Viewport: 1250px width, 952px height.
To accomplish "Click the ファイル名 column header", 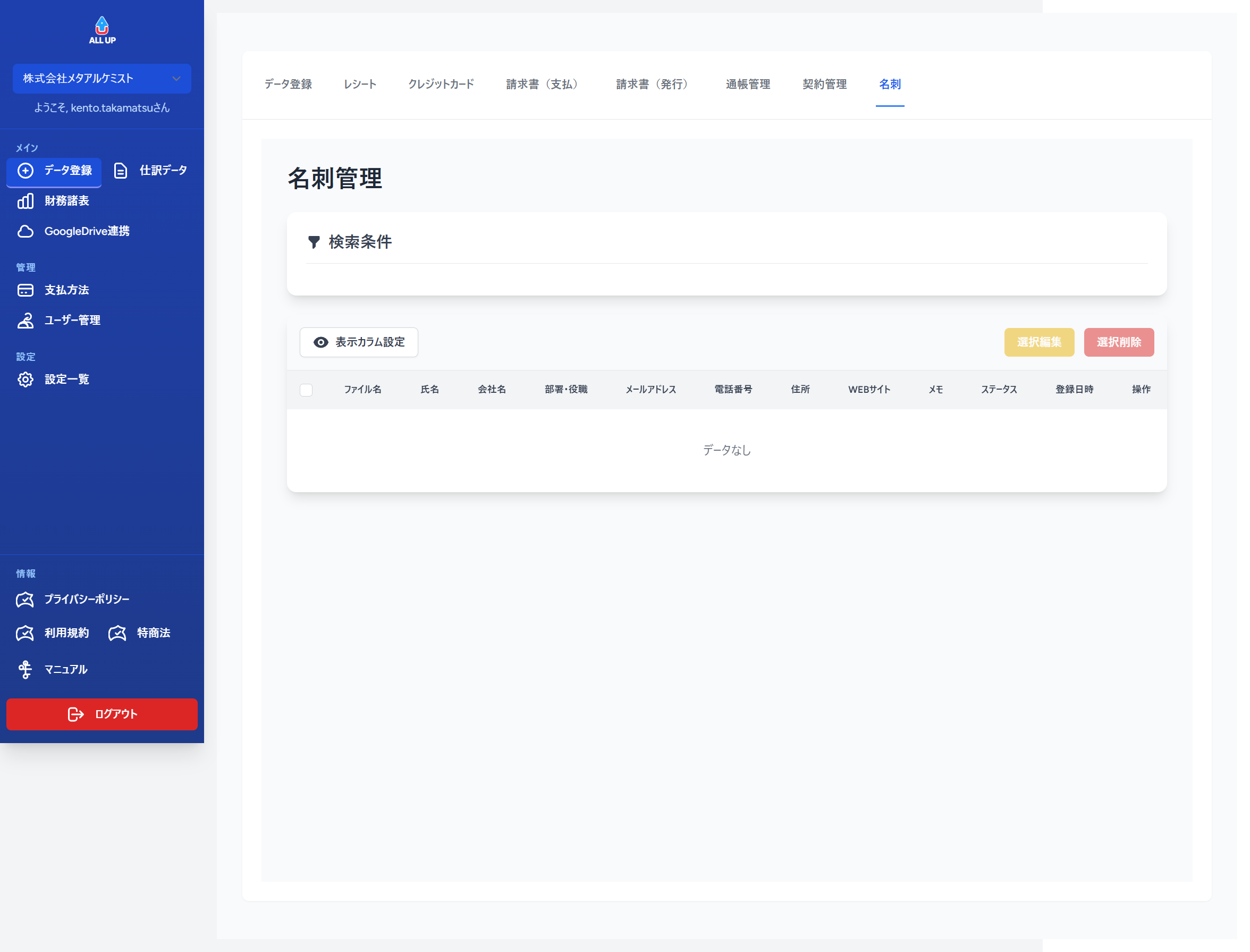I will (362, 389).
